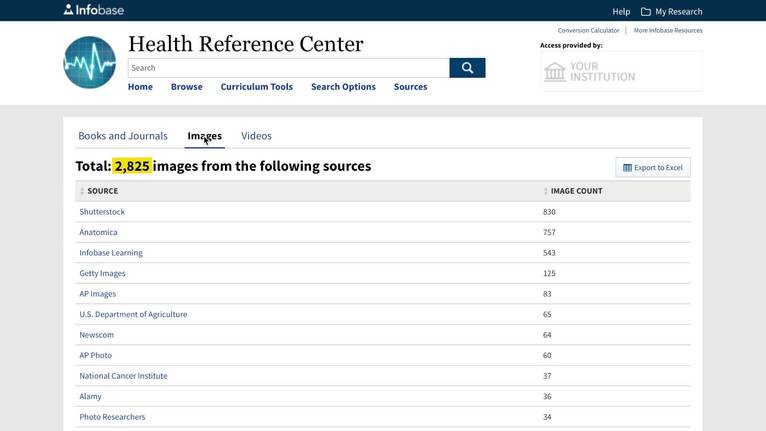
Task: Switch to the Books and Journals tab
Action: tap(123, 136)
